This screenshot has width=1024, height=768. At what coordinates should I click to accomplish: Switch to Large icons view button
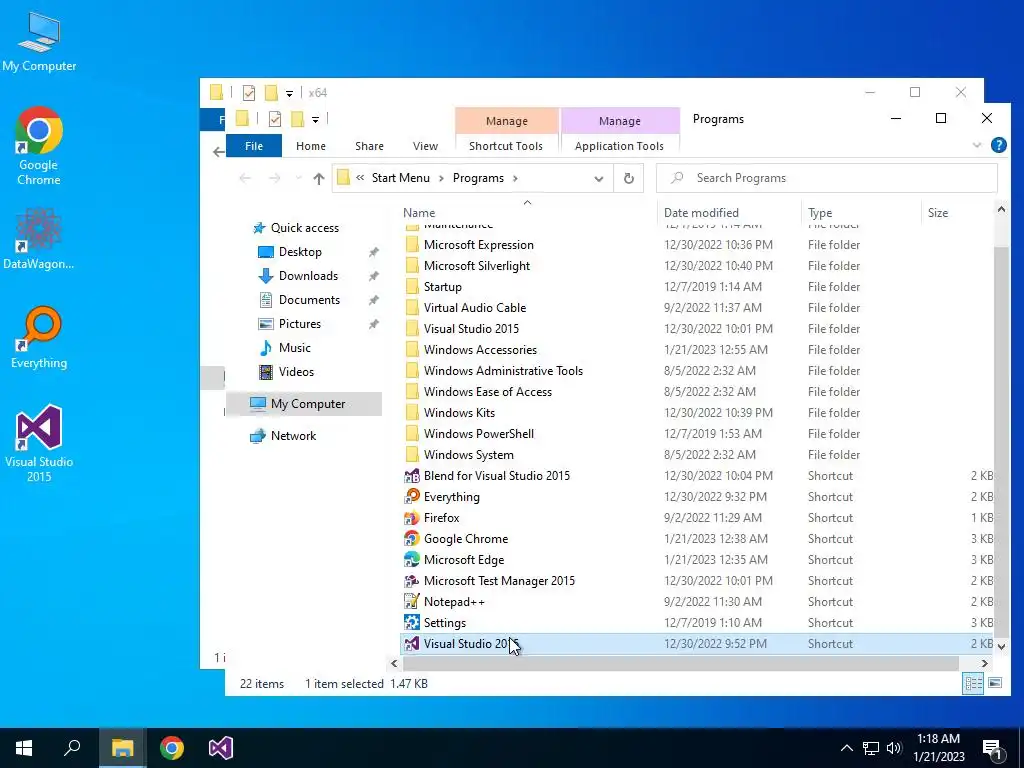995,683
